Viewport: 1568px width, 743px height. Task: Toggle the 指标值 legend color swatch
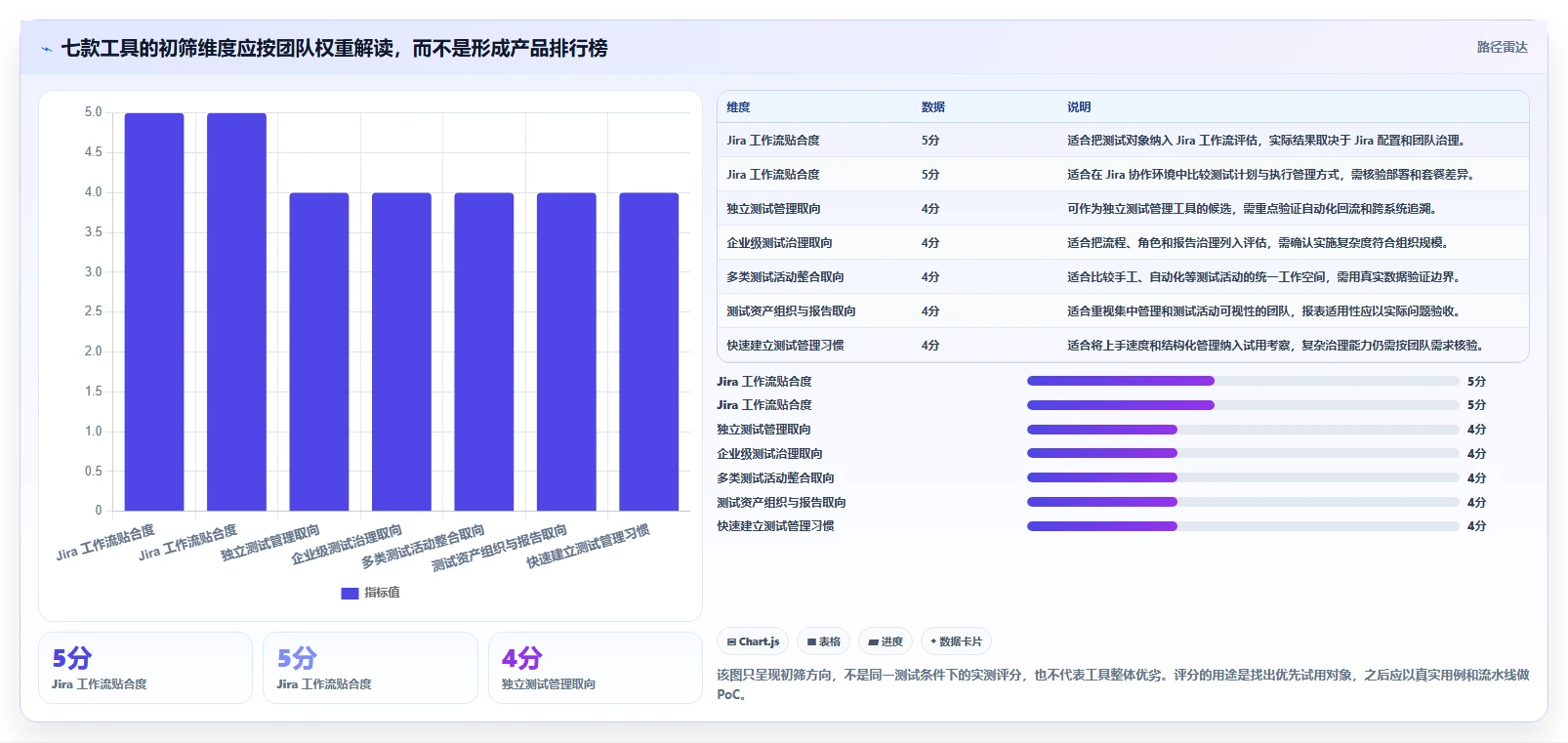pyautogui.click(x=350, y=593)
